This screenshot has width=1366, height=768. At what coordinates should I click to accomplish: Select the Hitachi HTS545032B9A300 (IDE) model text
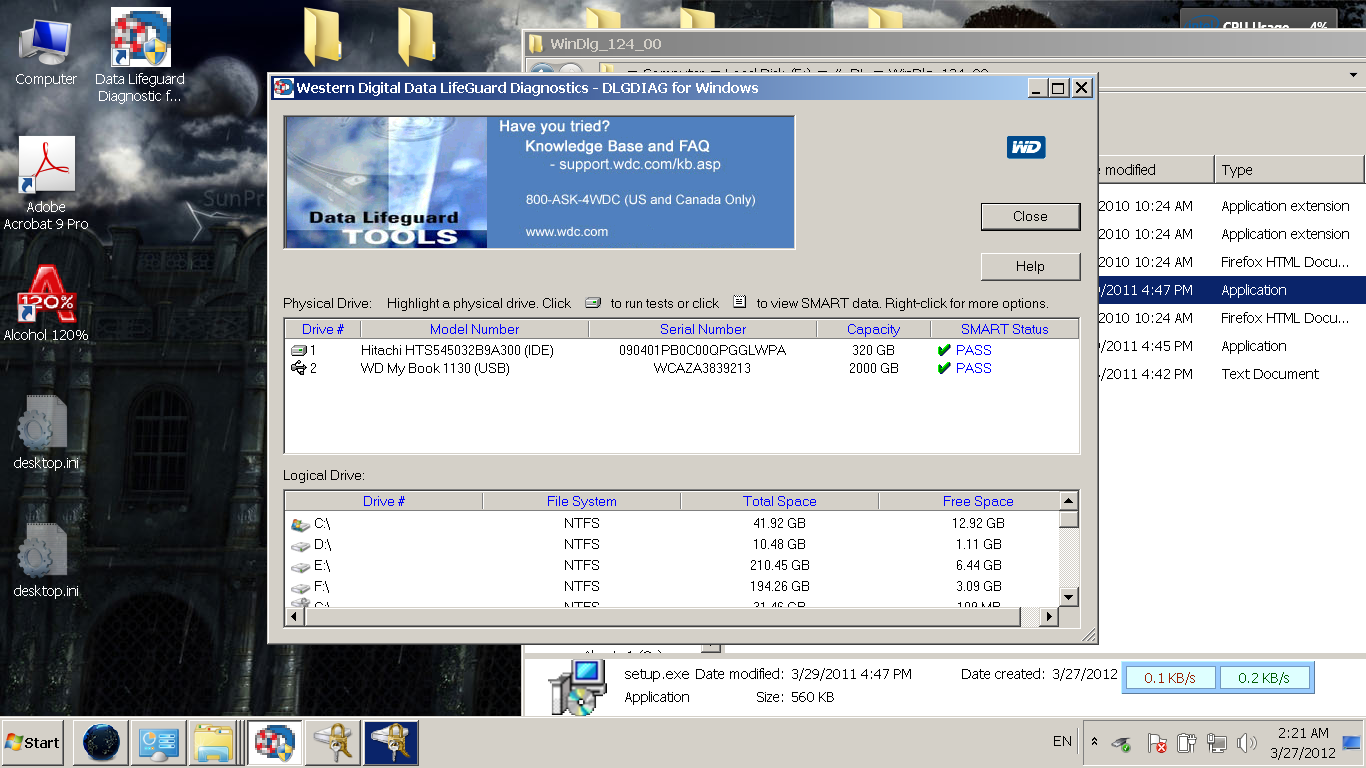point(457,350)
